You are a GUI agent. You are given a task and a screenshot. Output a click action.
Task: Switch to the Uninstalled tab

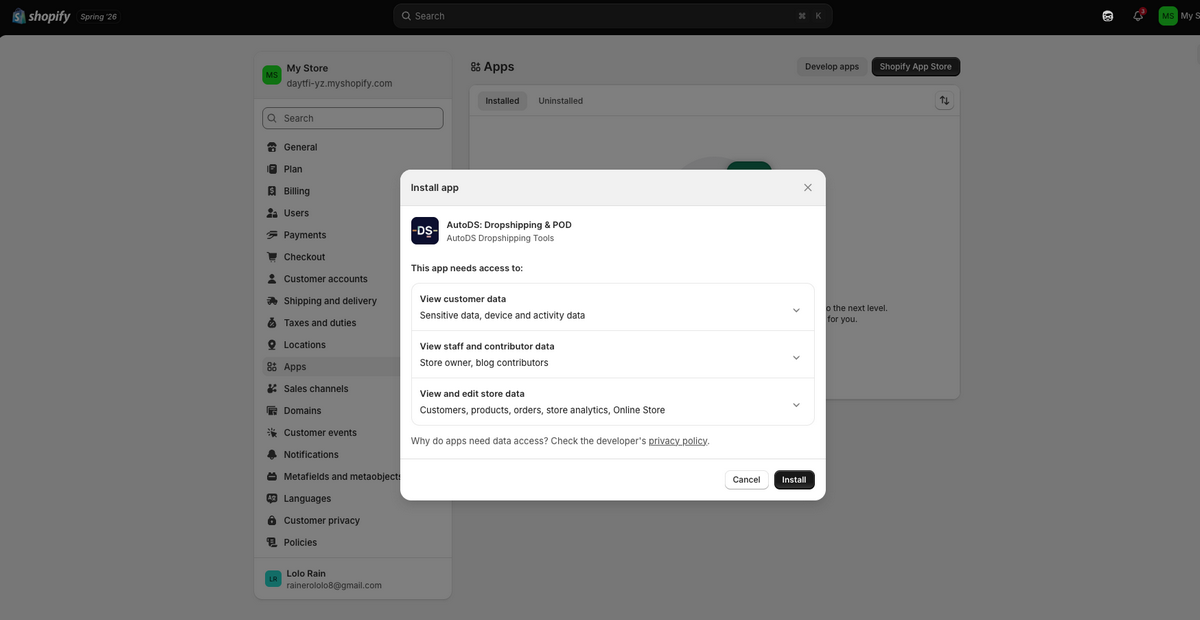pyautogui.click(x=560, y=101)
